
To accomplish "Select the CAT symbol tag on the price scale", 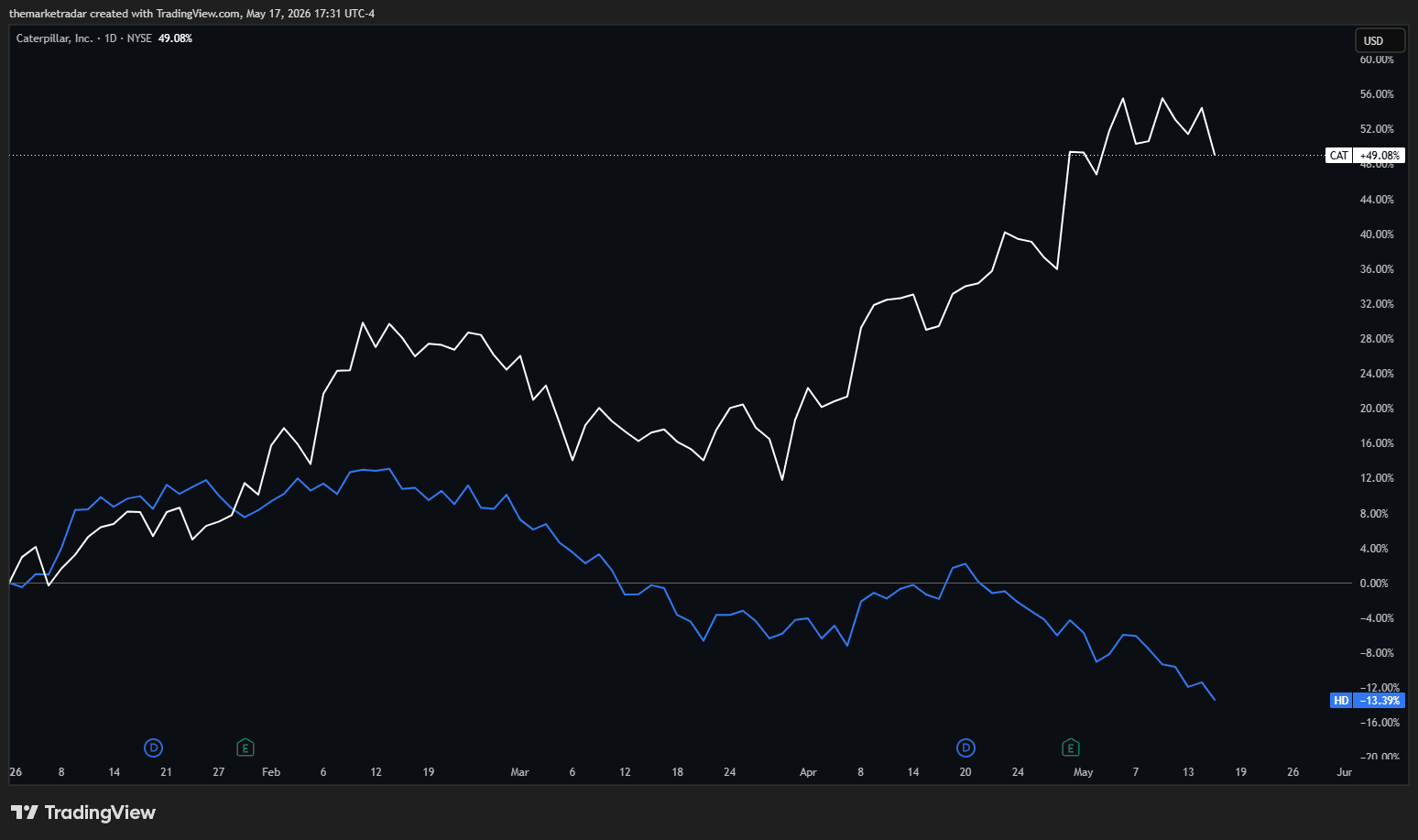I will point(1339,156).
